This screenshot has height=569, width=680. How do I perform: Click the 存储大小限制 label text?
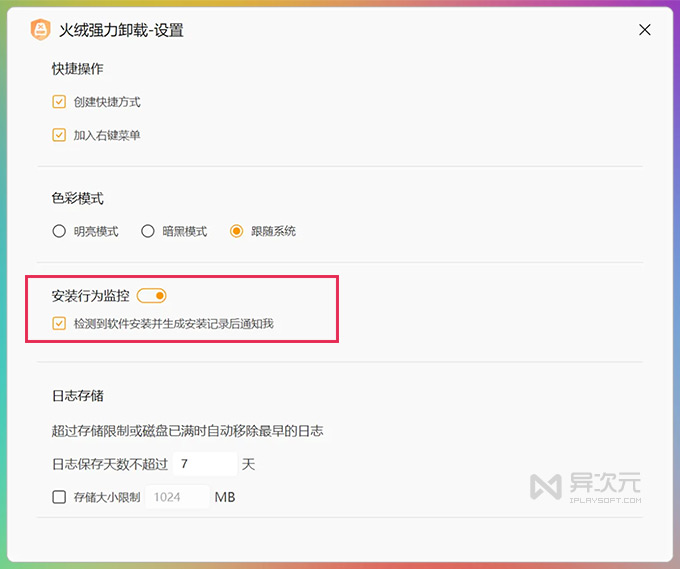click(x=107, y=497)
